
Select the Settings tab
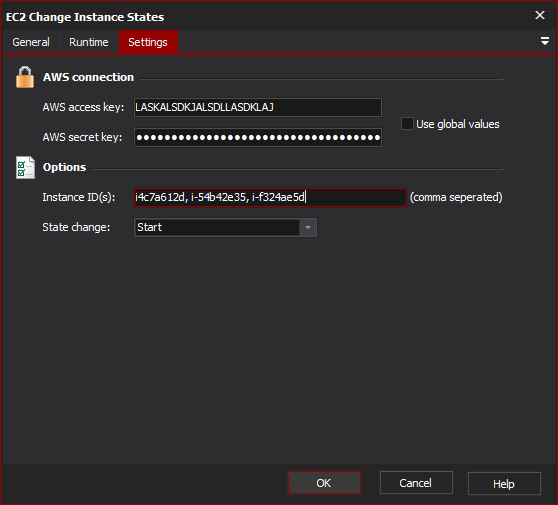tap(148, 42)
